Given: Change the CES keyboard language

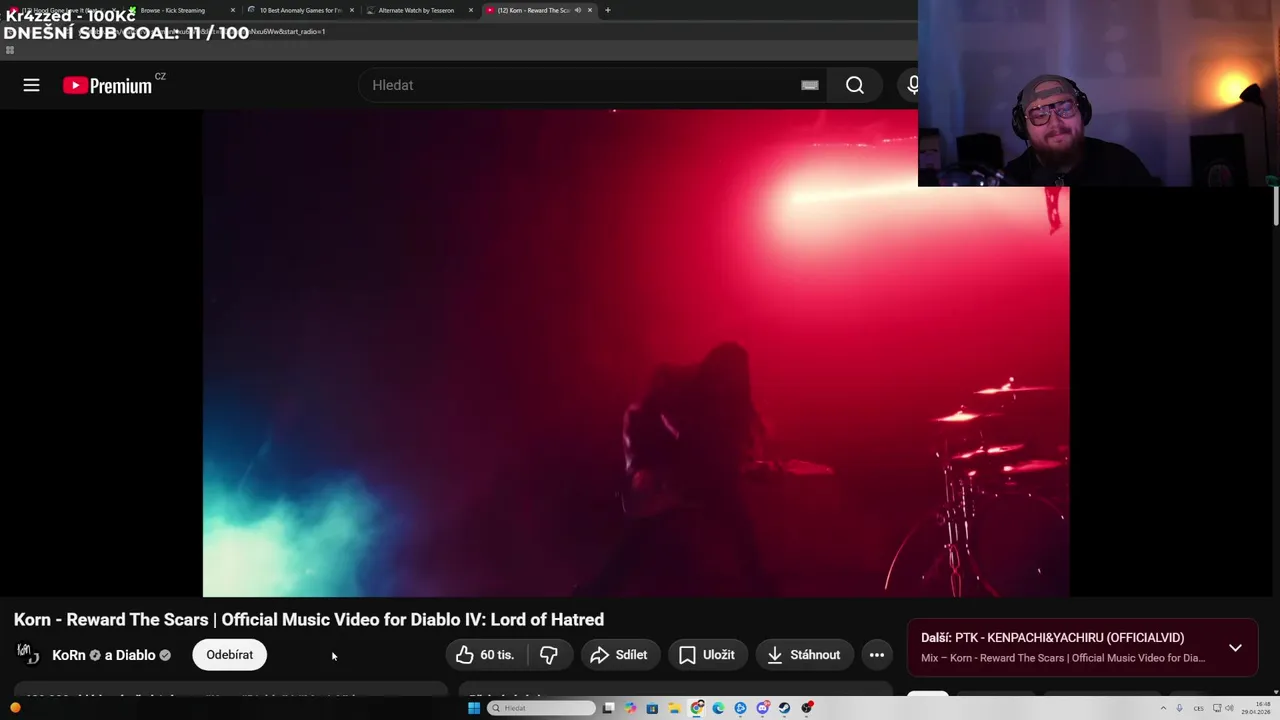Looking at the screenshot, I should [x=1198, y=708].
